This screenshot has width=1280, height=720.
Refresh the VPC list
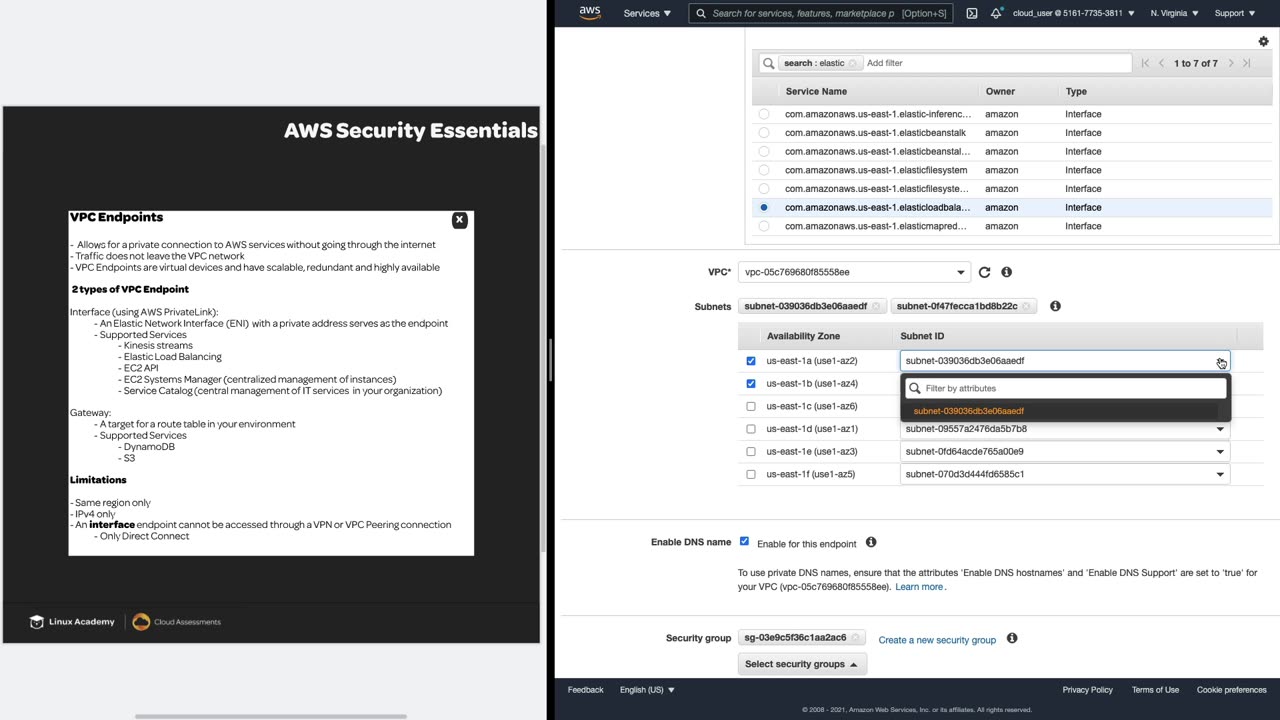[984, 272]
